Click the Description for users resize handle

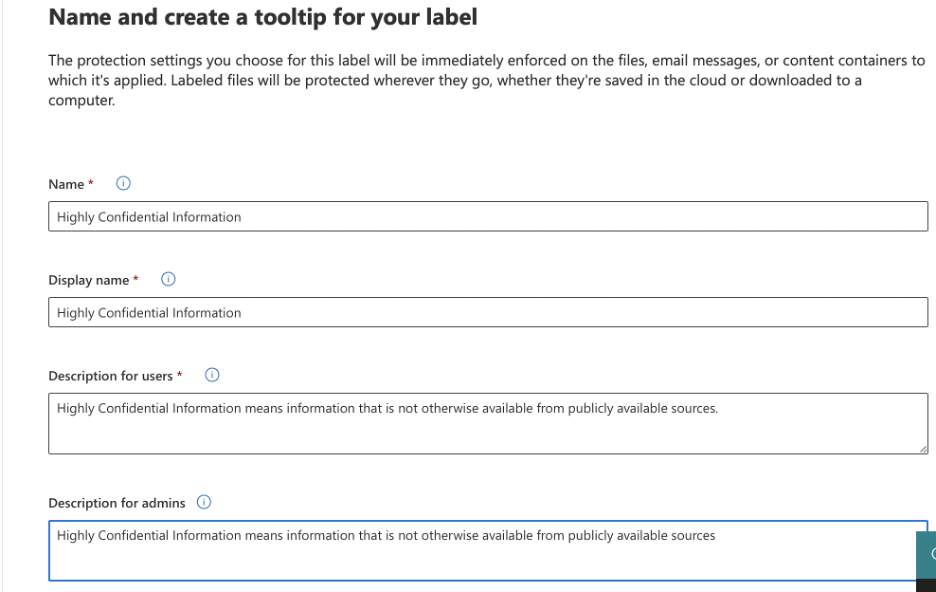point(924,452)
